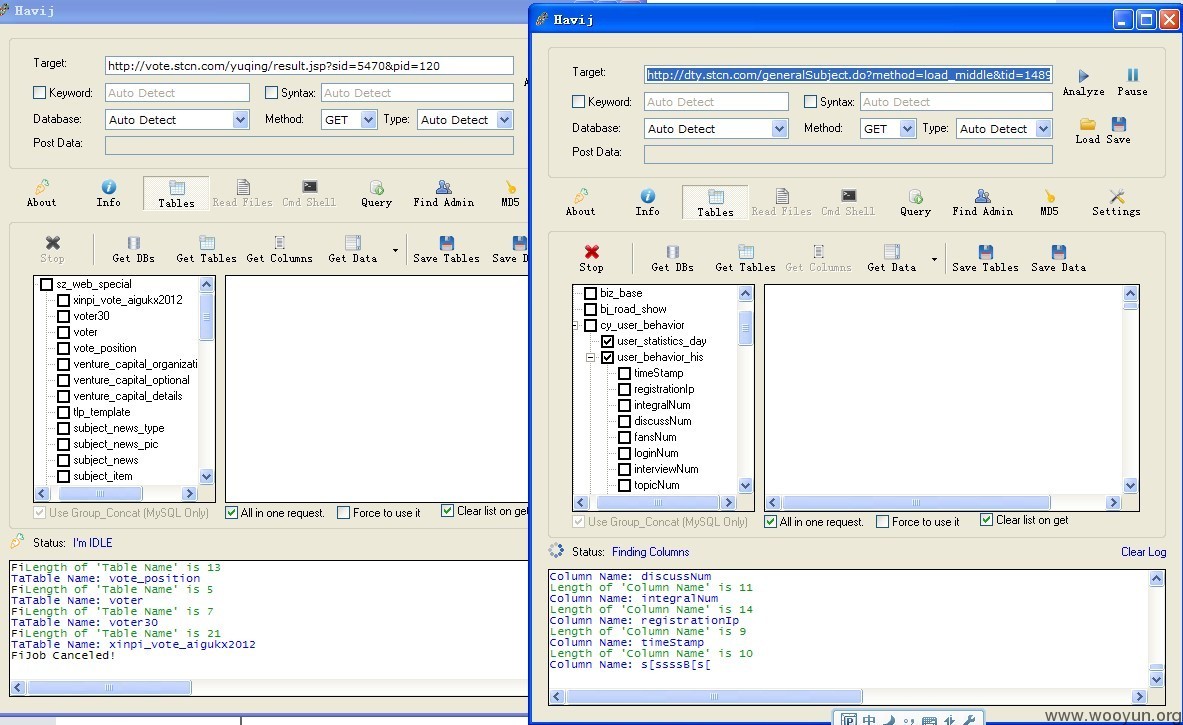Open Method GET dropdown in right window
Viewport: 1183px width, 725px height.
pyautogui.click(x=908, y=129)
